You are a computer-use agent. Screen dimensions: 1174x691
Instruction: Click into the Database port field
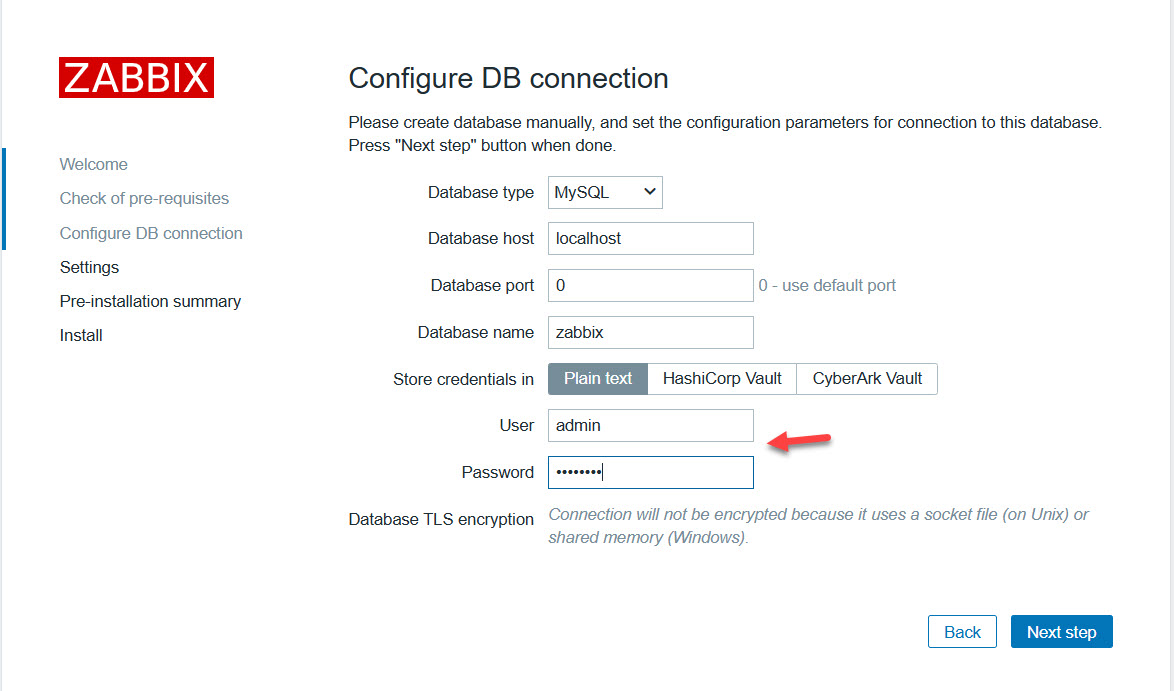point(650,285)
